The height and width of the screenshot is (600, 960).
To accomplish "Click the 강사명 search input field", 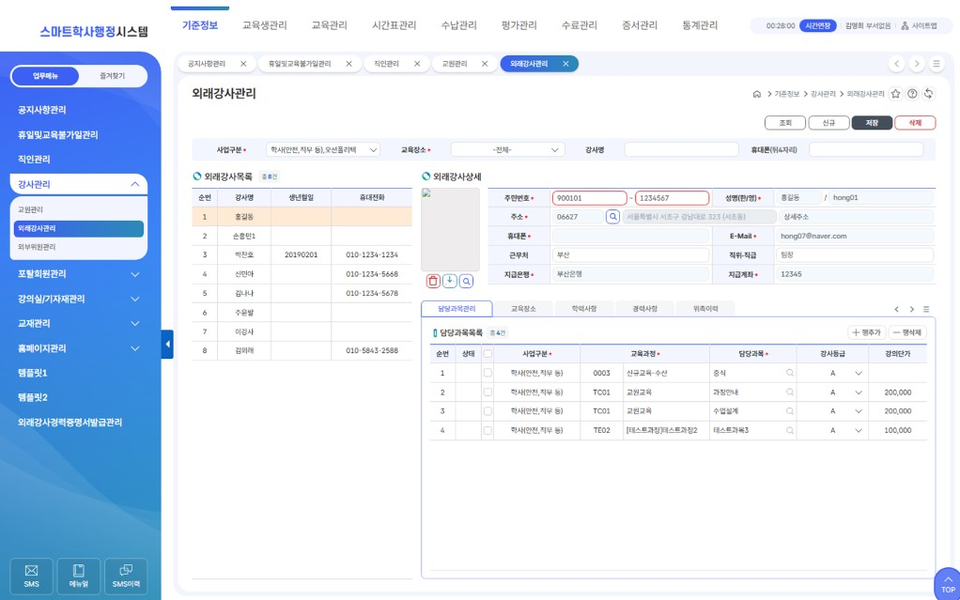I will coord(681,149).
